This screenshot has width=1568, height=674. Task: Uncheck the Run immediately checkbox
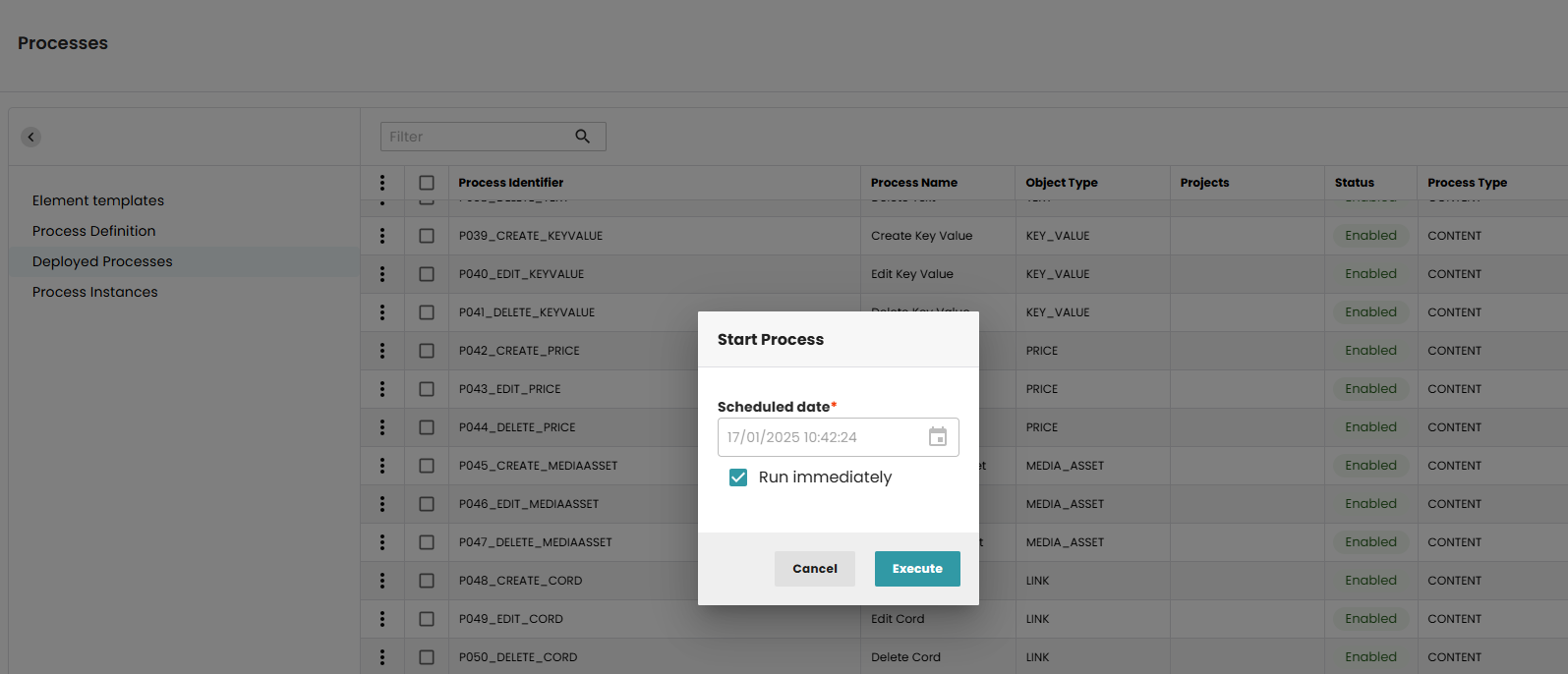click(x=738, y=477)
